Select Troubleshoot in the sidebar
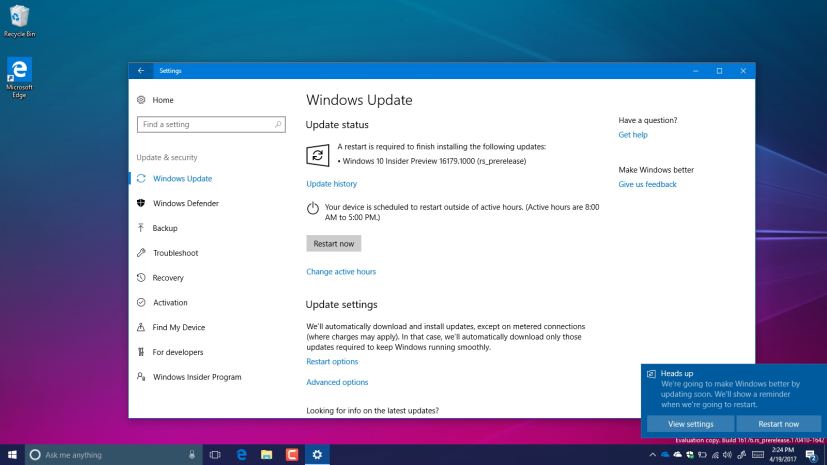 pos(176,253)
